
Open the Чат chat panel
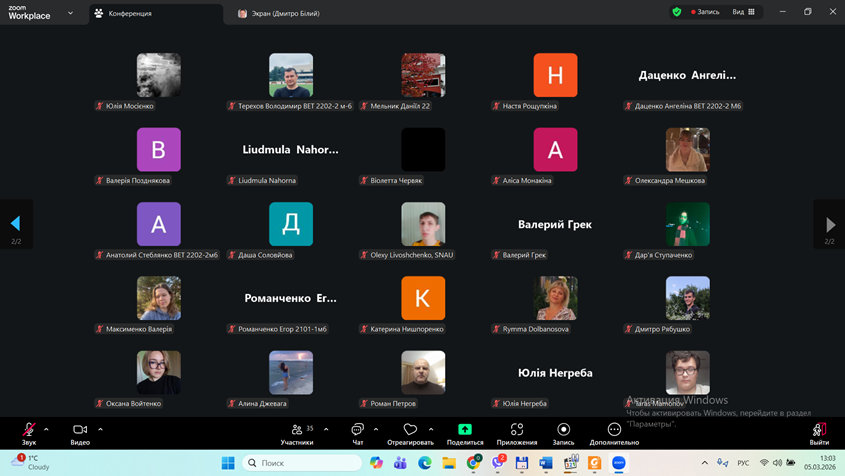(357, 430)
